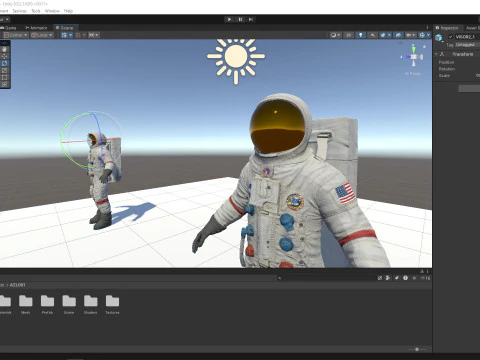The image size is (480, 360).
Task: Toggle grid snapping button
Action: point(78,35)
